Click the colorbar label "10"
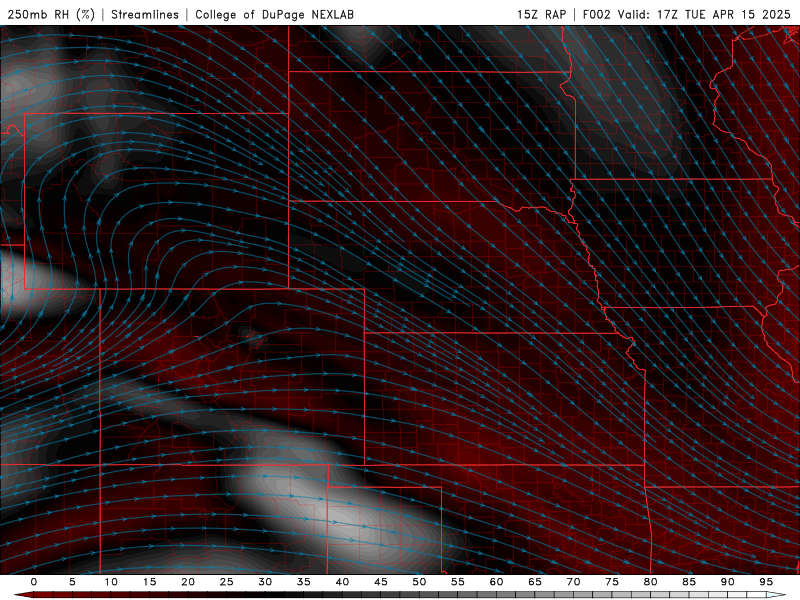This screenshot has height=600, width=800. tap(111, 582)
